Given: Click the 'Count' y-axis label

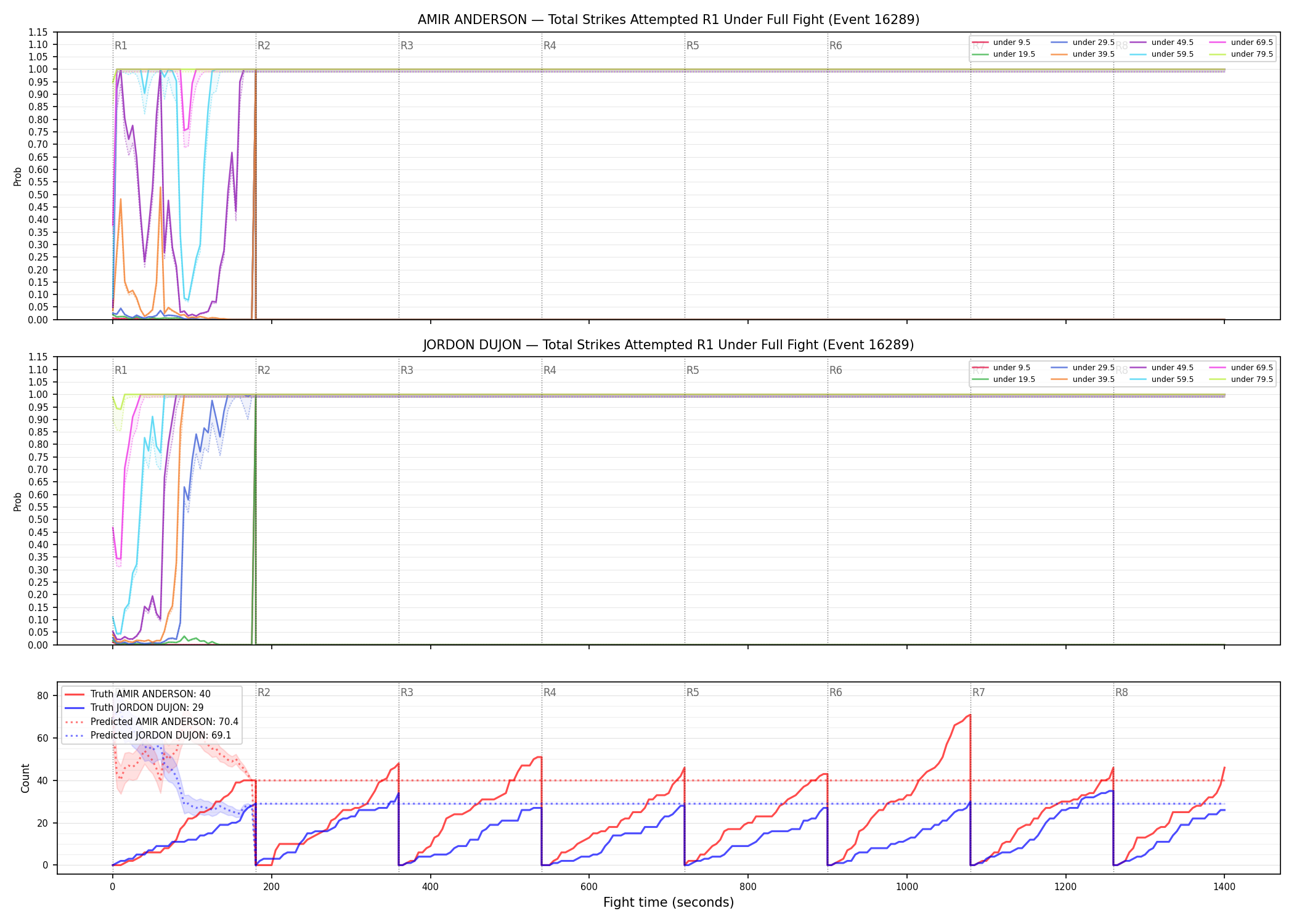Looking at the screenshot, I should coord(25,778).
